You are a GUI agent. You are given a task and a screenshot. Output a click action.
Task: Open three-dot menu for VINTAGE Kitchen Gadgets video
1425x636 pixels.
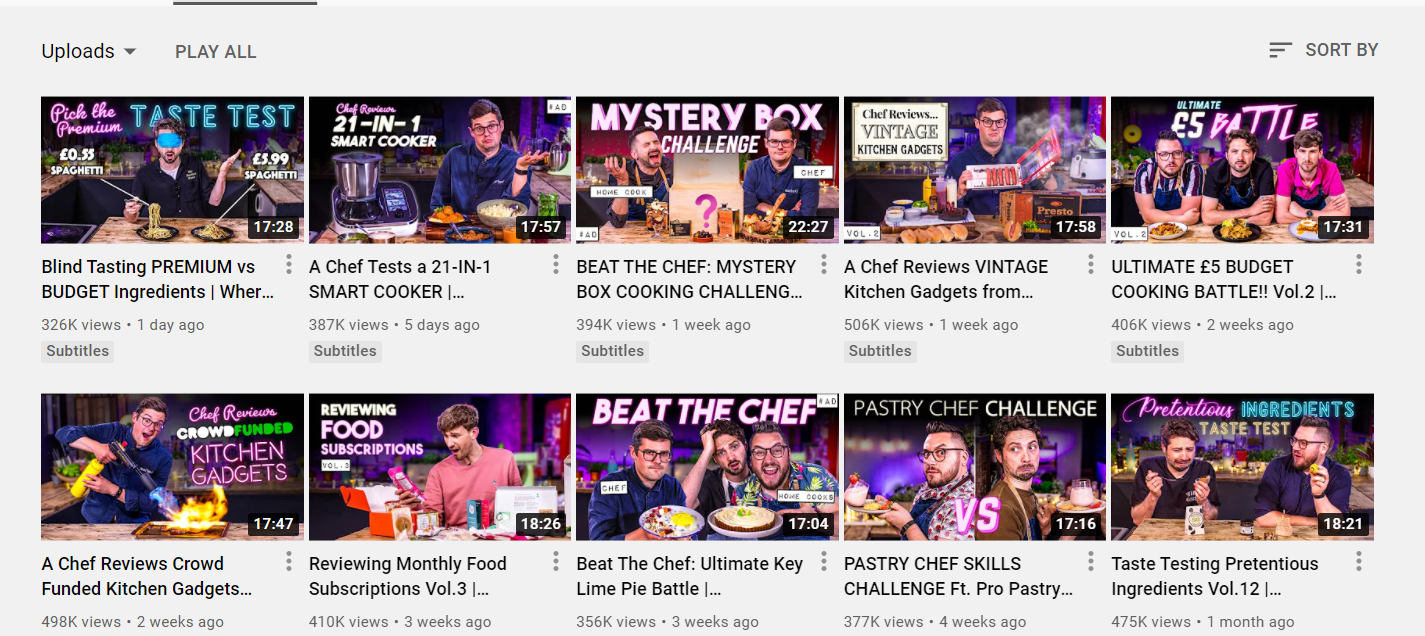1091,264
